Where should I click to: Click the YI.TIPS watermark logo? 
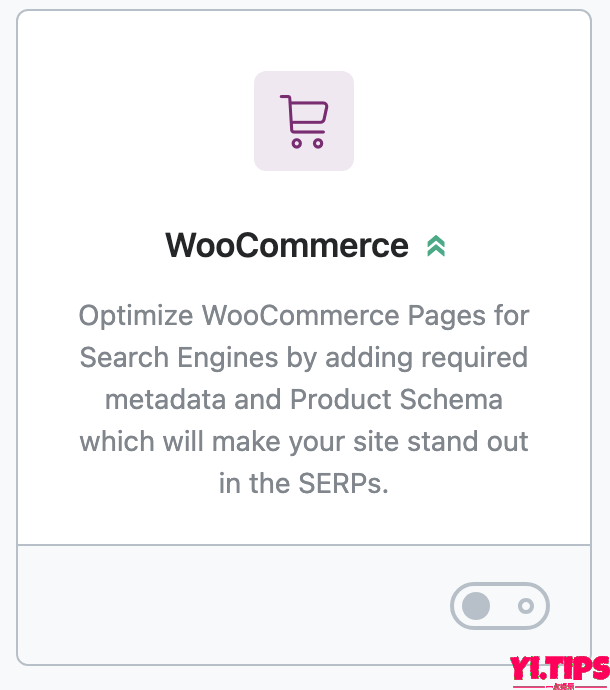[x=559, y=666]
